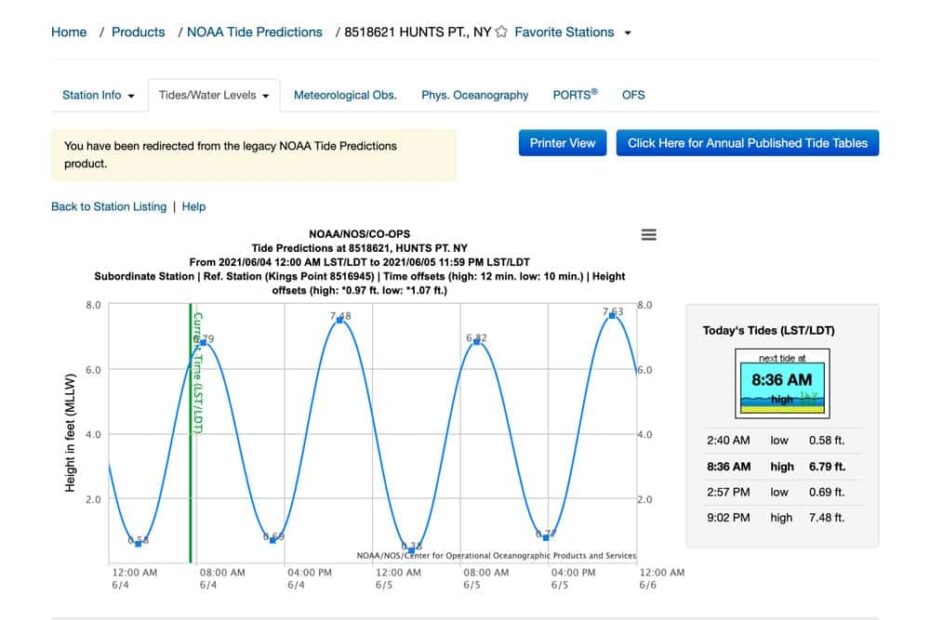Click the redirected legacy notice message

click(254, 155)
